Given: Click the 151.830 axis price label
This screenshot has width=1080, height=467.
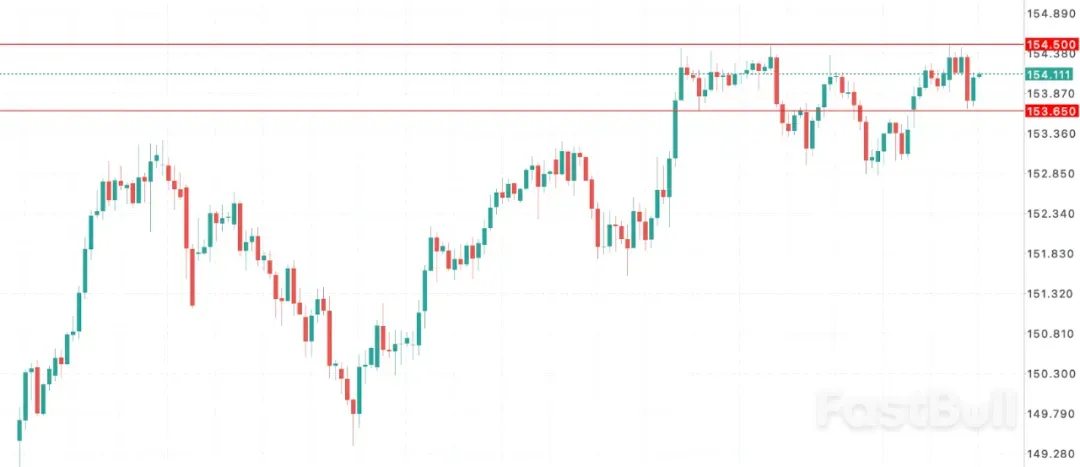Looking at the screenshot, I should click(x=1051, y=253).
